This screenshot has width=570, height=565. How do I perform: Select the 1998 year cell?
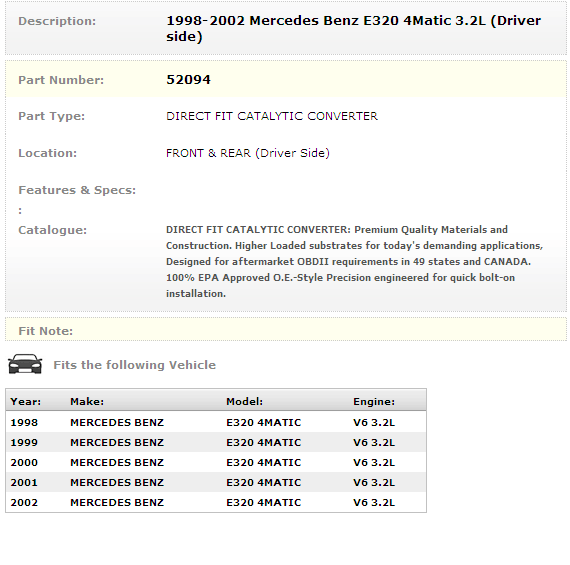[24, 422]
